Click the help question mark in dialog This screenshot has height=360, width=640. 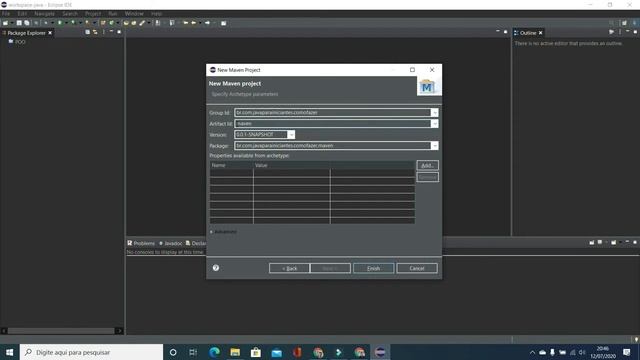[x=216, y=268]
